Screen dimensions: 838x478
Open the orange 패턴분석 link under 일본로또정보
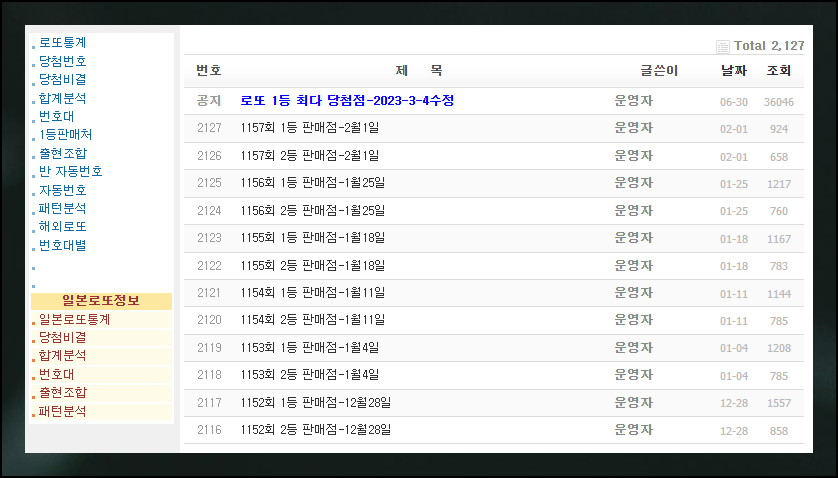click(x=63, y=411)
